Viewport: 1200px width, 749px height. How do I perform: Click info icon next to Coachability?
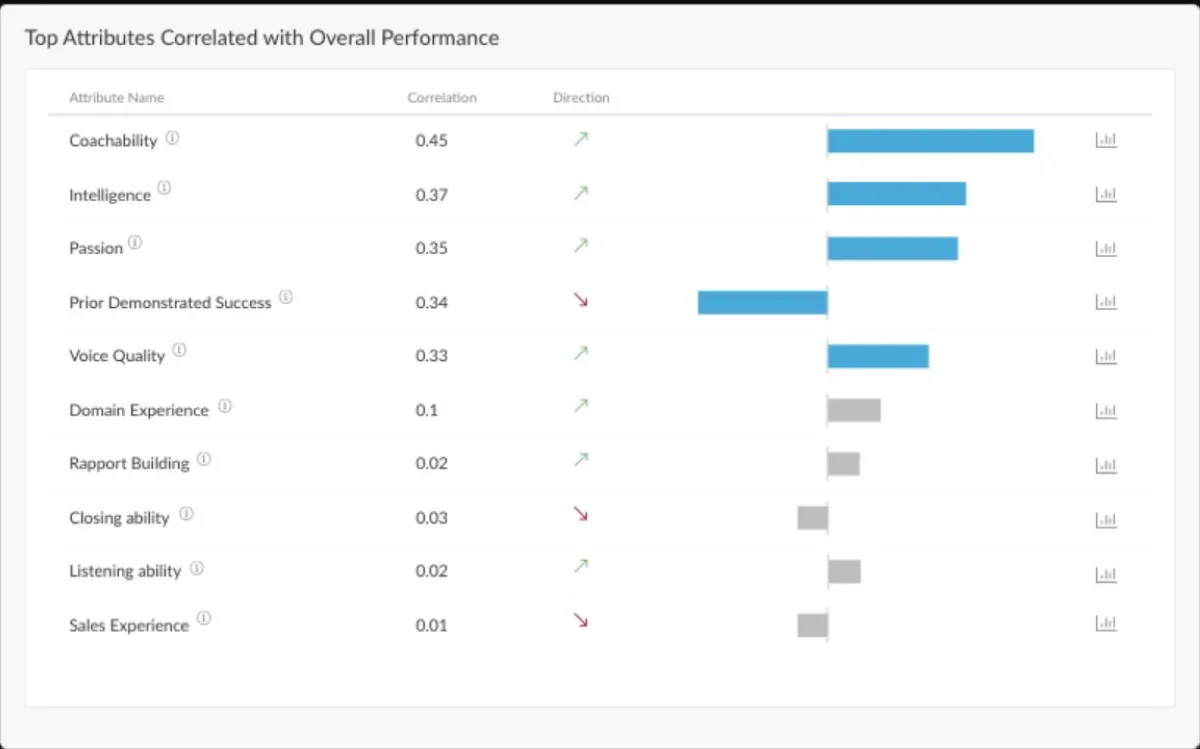(172, 138)
